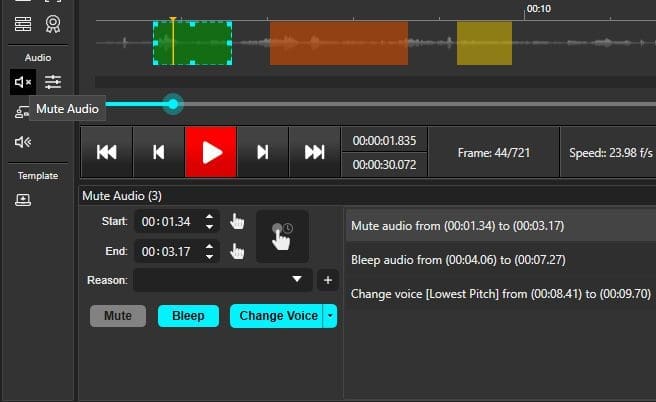The width and height of the screenshot is (656, 402).
Task: Click the Bleep button
Action: 188,316
